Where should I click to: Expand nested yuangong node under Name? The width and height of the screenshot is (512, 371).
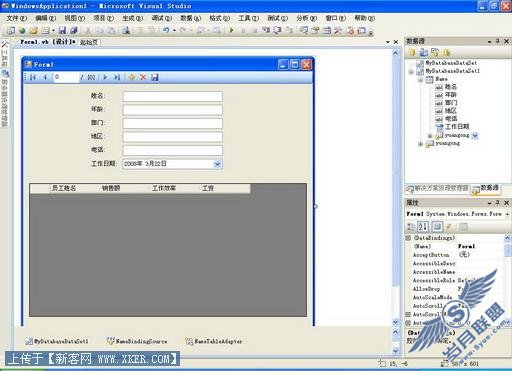[430, 136]
